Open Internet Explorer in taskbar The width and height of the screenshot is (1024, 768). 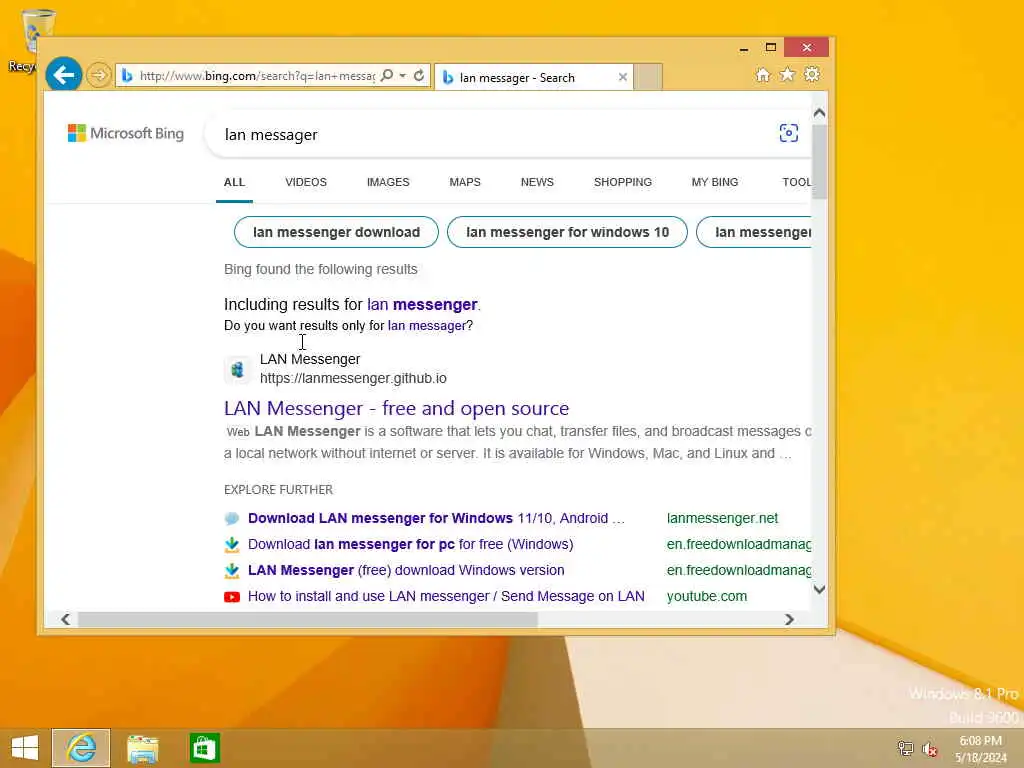pos(81,748)
